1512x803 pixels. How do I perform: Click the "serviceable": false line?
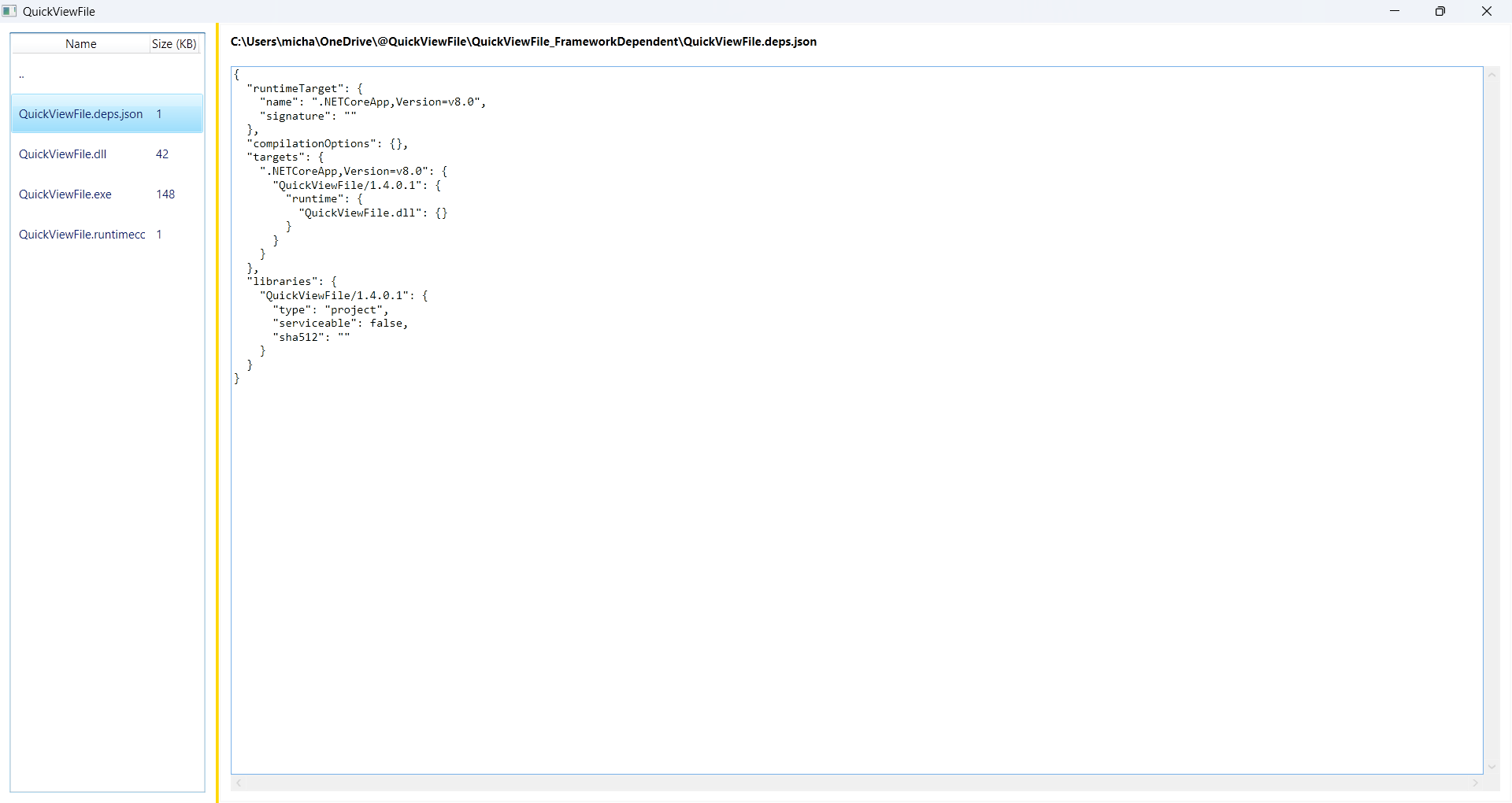340,324
